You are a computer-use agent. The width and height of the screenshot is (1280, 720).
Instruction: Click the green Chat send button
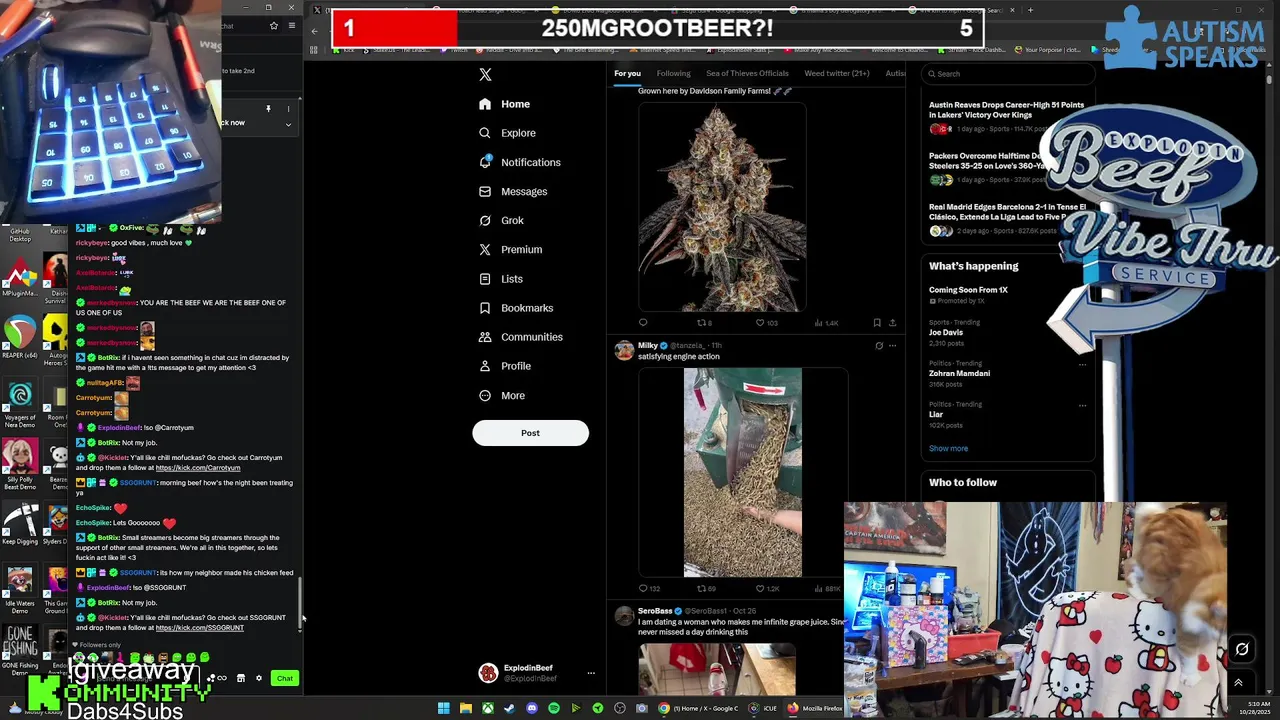[285, 678]
